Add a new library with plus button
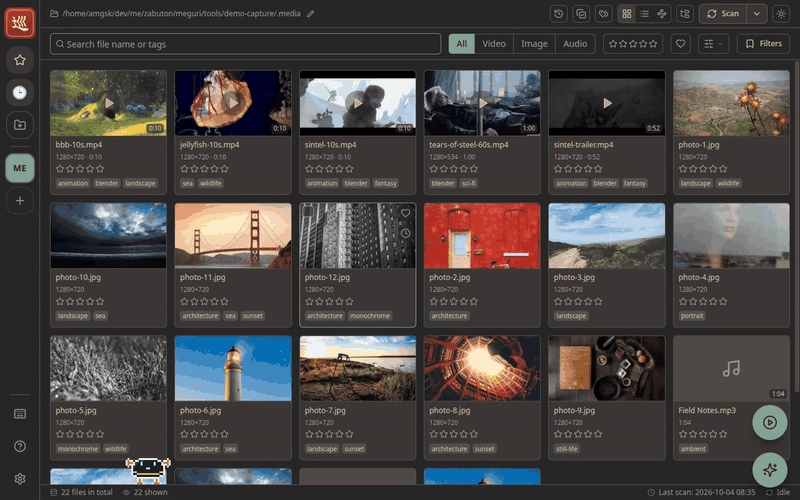 coord(20,201)
